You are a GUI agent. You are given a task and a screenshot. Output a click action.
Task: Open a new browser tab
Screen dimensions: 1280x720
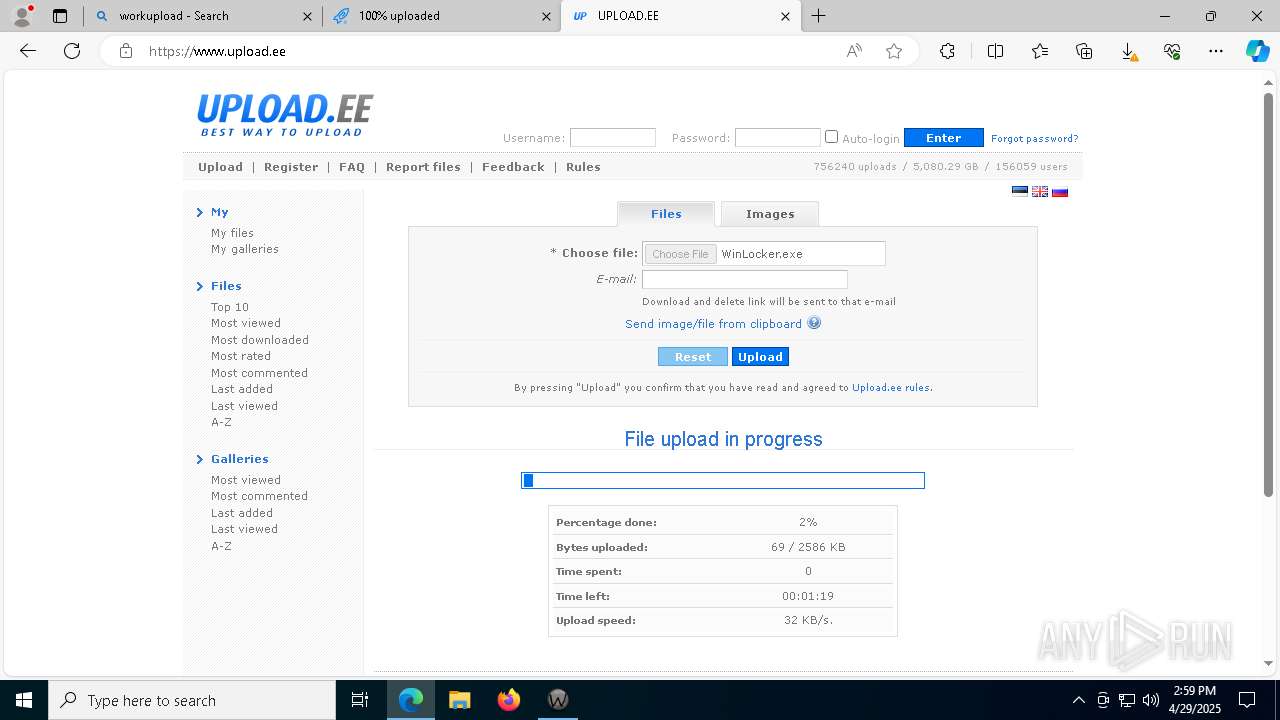819,16
